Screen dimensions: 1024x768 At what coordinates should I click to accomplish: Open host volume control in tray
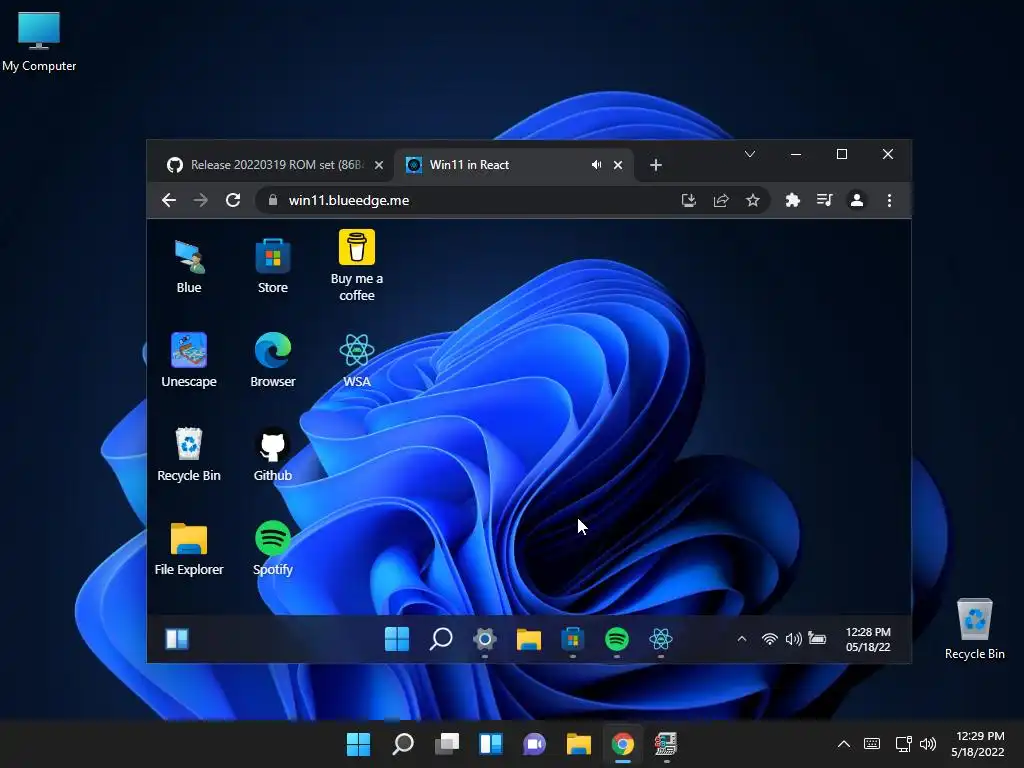(x=927, y=744)
